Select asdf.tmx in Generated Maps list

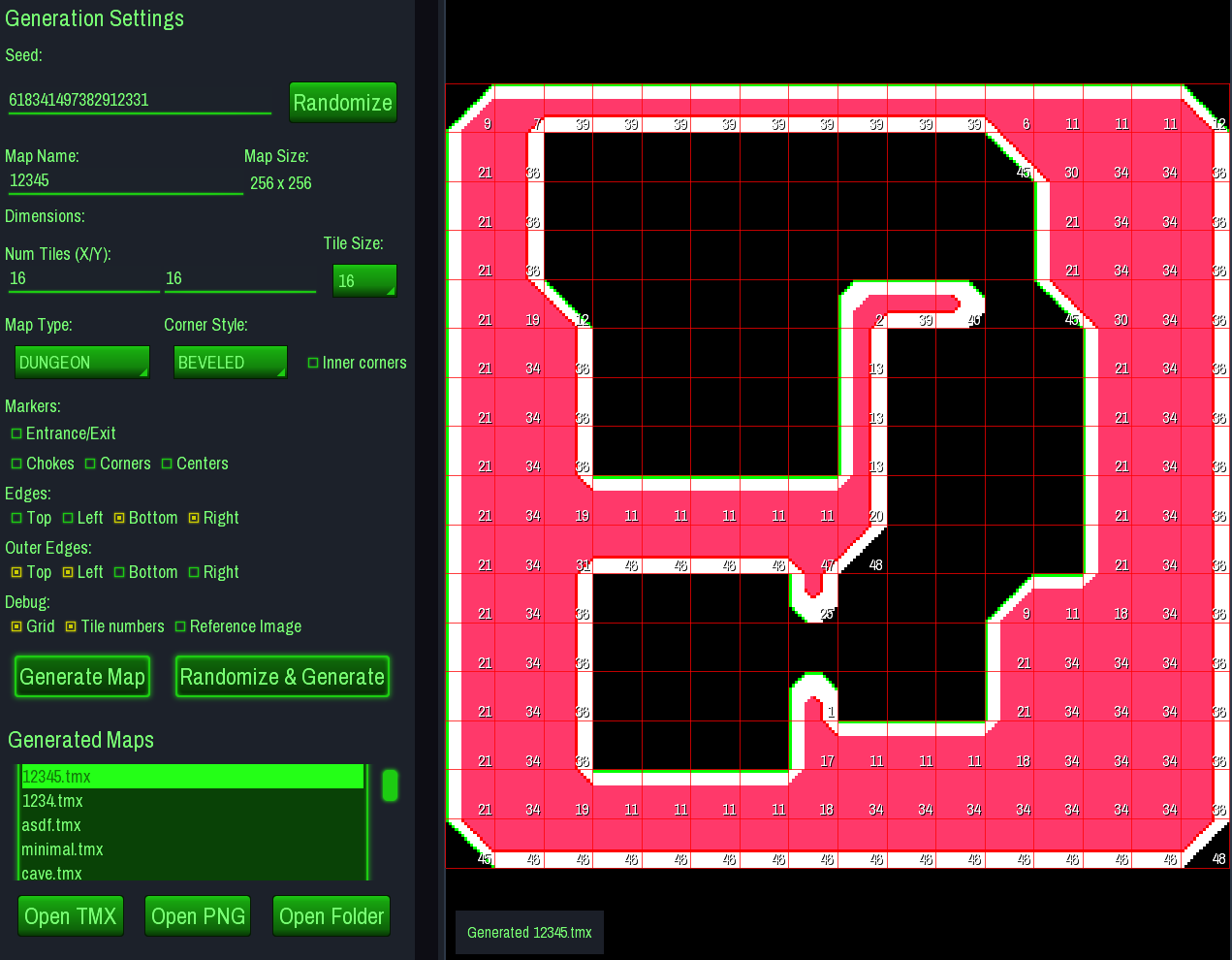192,825
